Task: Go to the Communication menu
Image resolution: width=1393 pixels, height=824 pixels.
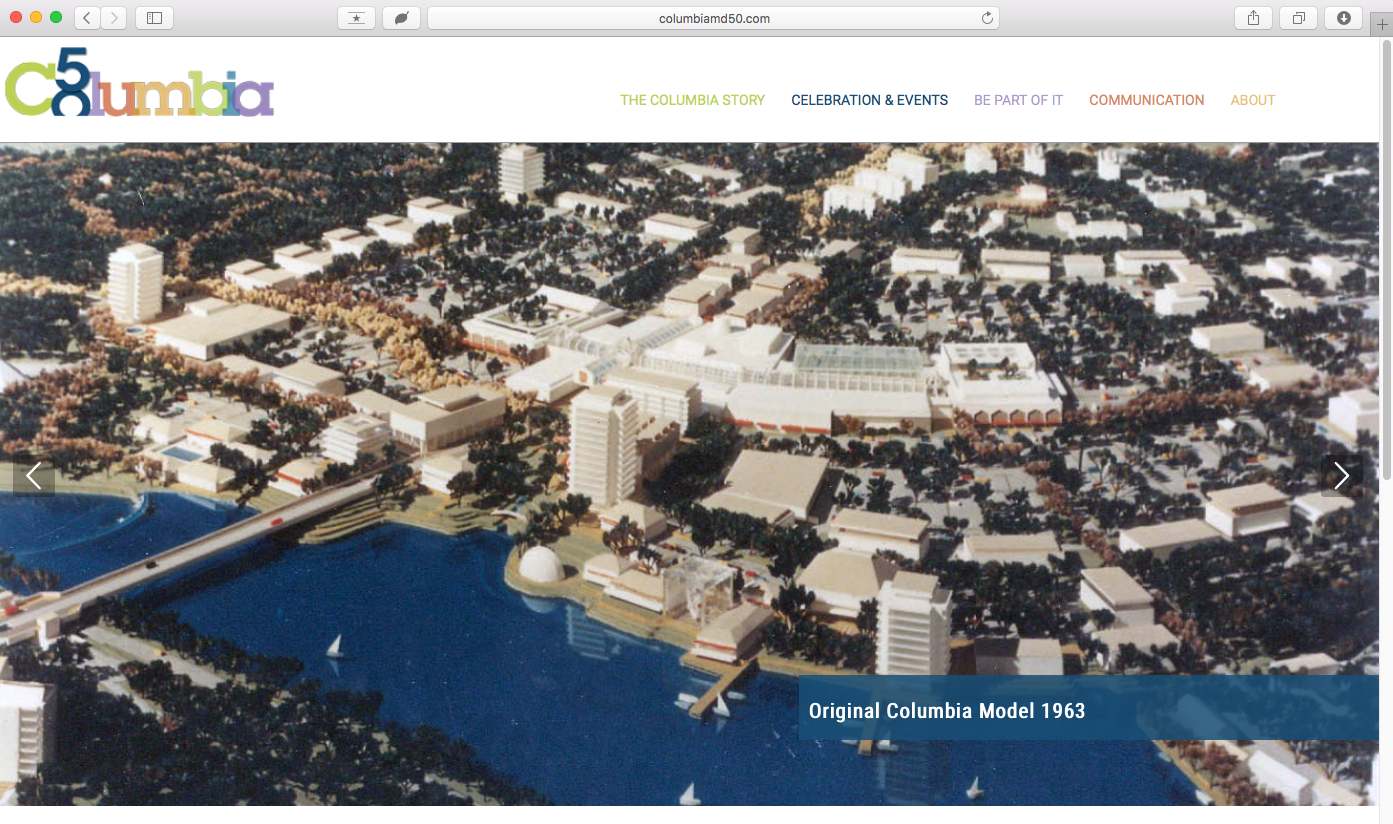Action: (x=1146, y=100)
